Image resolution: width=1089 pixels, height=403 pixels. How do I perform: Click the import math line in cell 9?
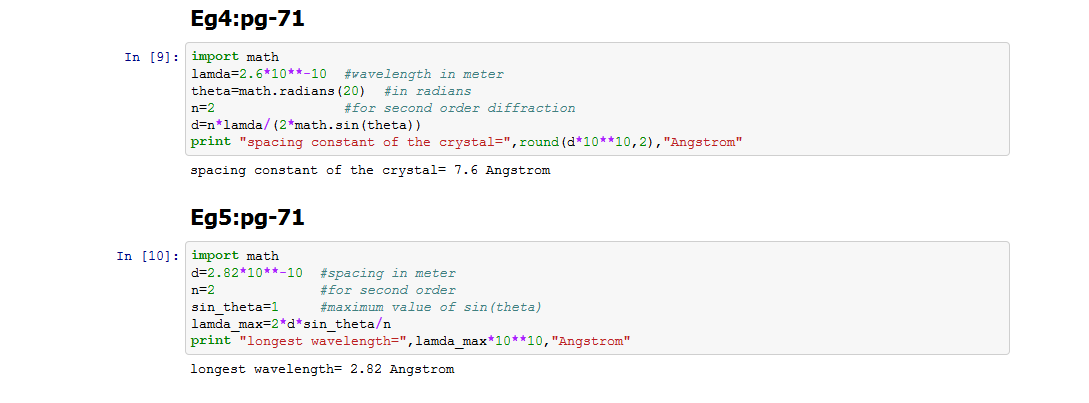pyautogui.click(x=235, y=57)
